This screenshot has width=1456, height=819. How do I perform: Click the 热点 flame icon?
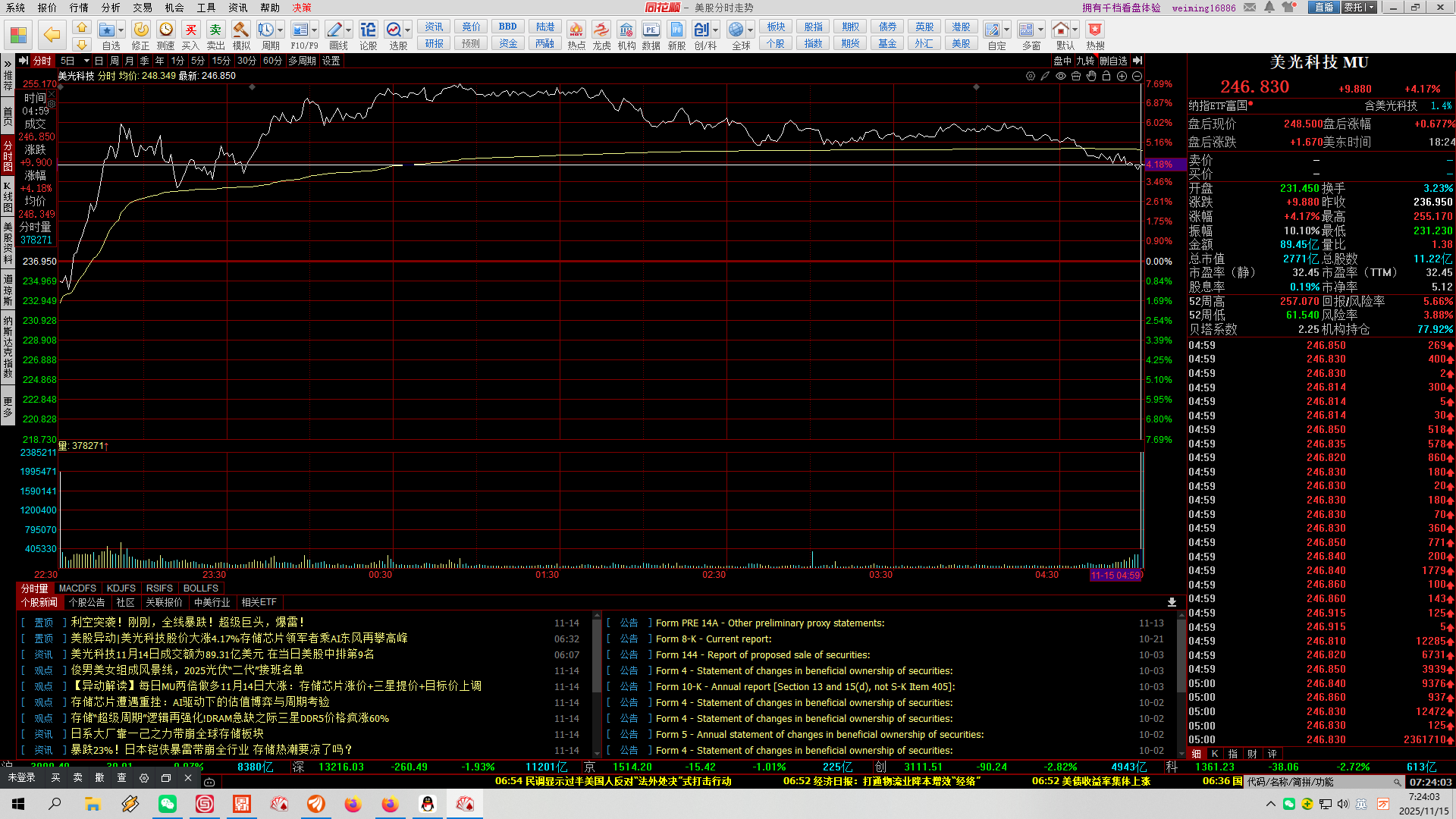coord(576,30)
